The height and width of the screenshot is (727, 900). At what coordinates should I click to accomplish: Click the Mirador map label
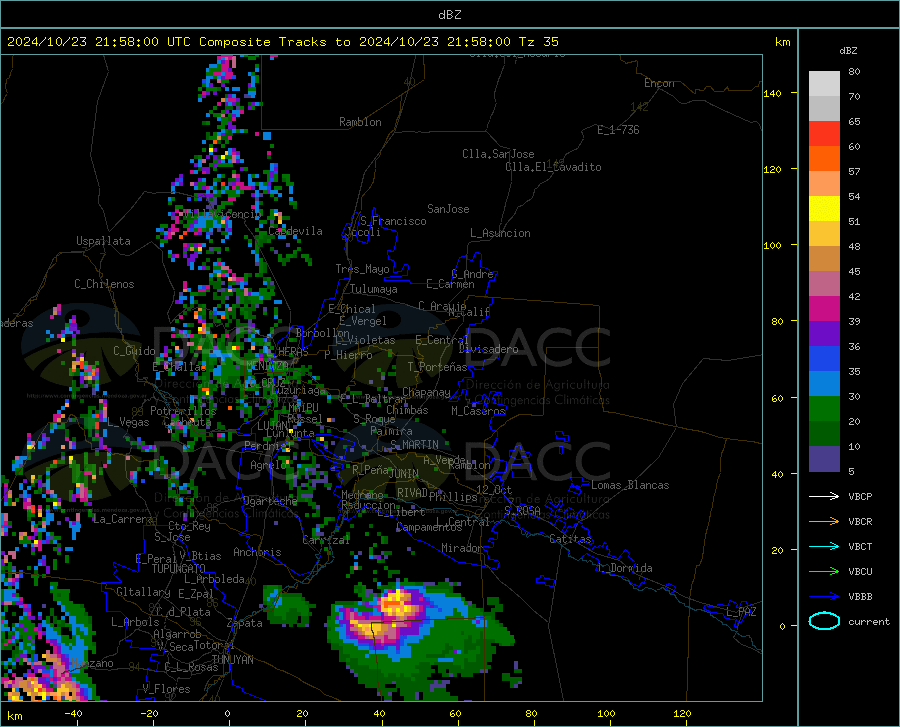(462, 548)
